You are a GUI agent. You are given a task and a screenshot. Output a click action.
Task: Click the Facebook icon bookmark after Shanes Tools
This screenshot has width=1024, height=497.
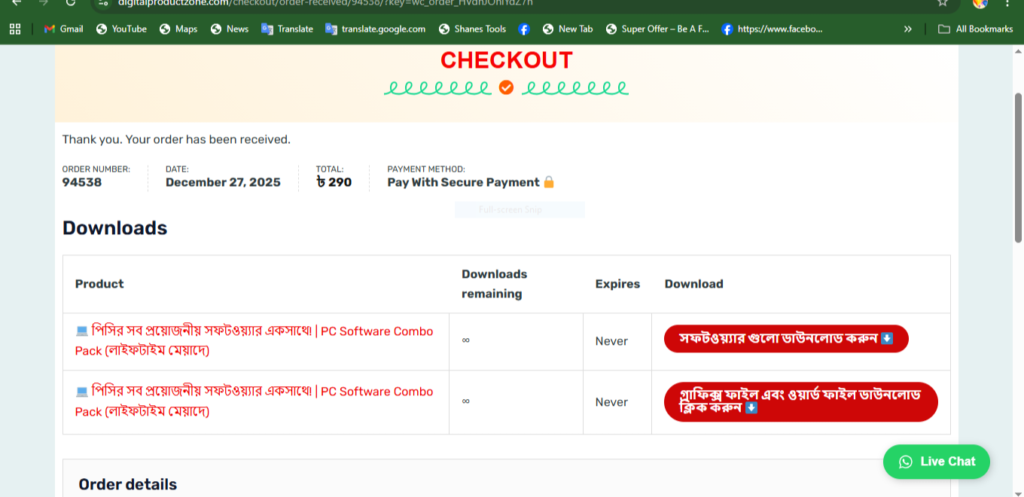[524, 29]
